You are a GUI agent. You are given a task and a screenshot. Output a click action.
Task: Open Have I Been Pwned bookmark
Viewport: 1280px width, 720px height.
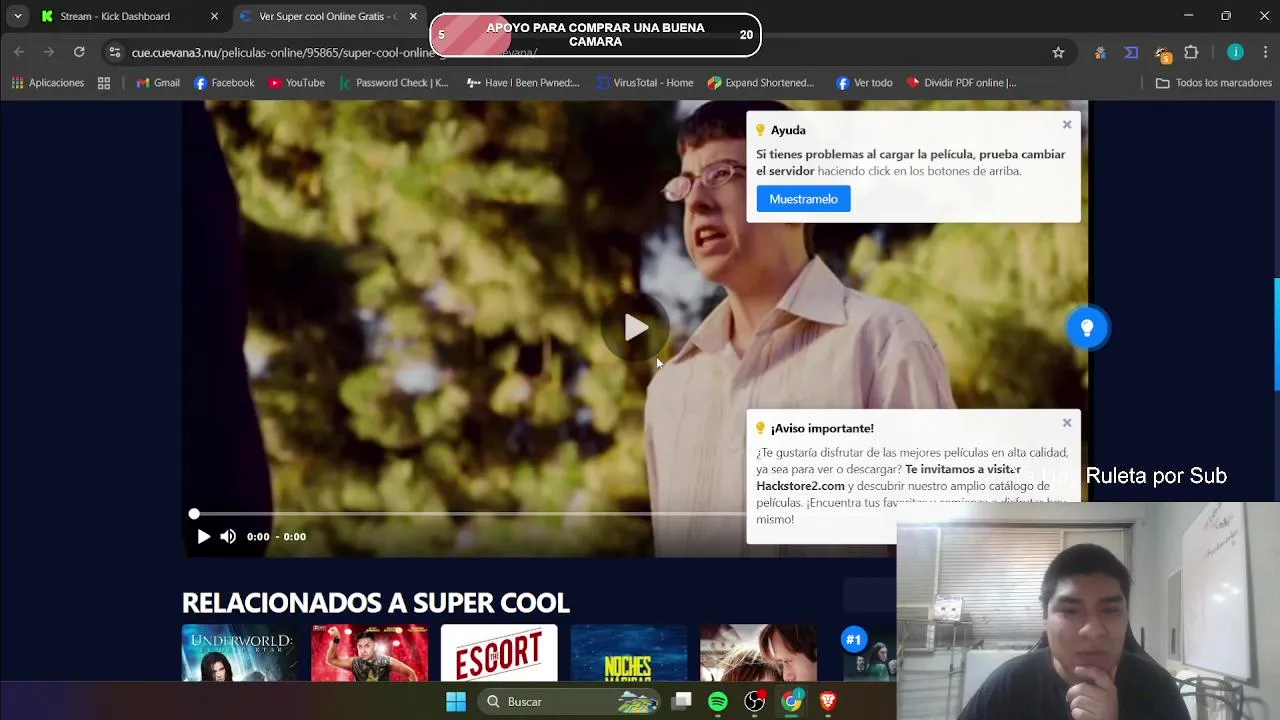523,83
